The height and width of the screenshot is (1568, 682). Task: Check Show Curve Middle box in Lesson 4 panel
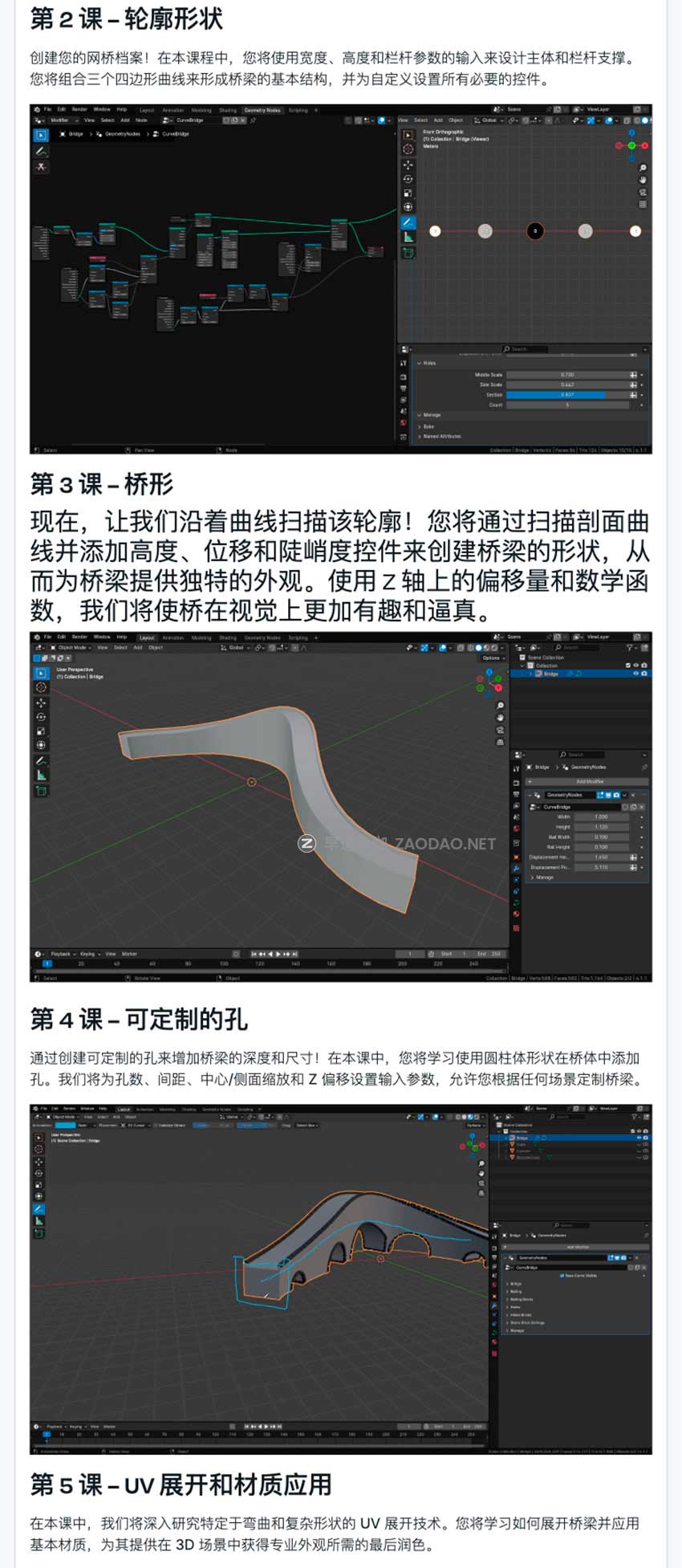tap(562, 1275)
